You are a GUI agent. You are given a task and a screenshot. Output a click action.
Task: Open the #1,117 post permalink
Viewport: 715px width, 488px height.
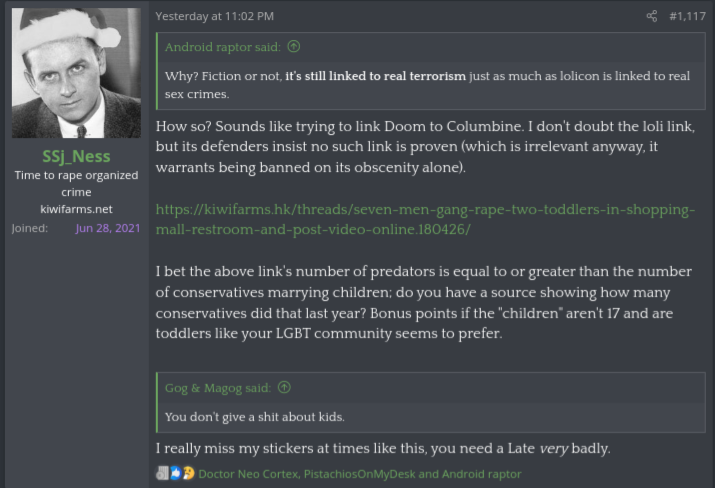[x=687, y=16]
